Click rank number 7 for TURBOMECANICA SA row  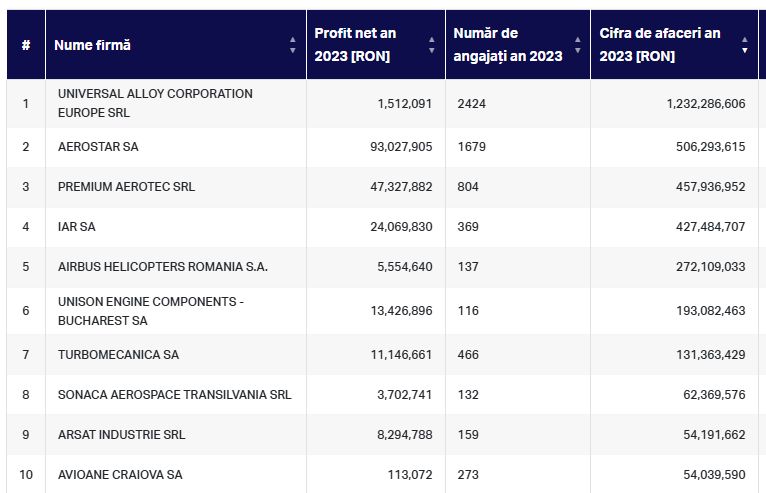(26, 355)
